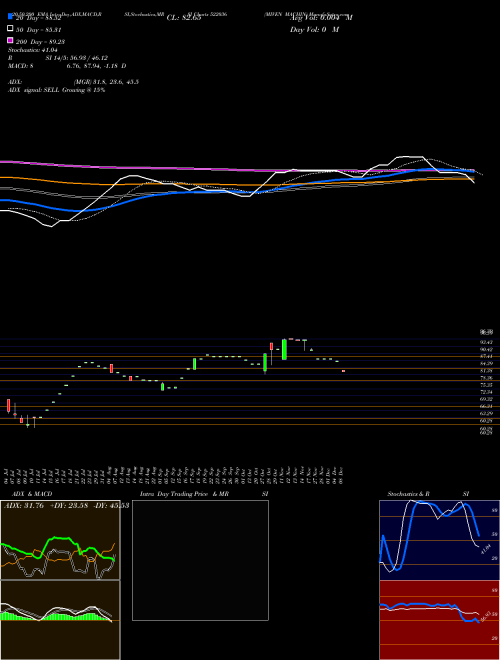This screenshot has width=500, height=660.
Task: Click the last red candlestick on the right
Action: pyautogui.click(x=343, y=371)
